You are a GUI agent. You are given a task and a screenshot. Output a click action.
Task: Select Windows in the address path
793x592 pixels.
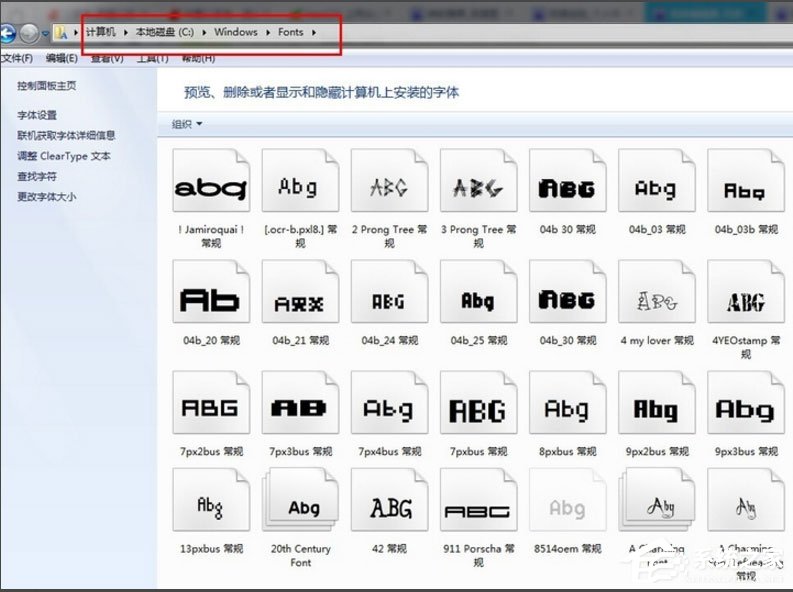[236, 32]
